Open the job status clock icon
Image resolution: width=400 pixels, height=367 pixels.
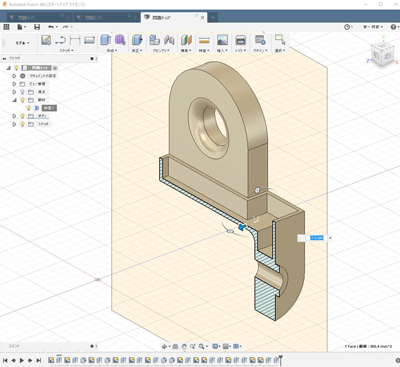tap(347, 27)
